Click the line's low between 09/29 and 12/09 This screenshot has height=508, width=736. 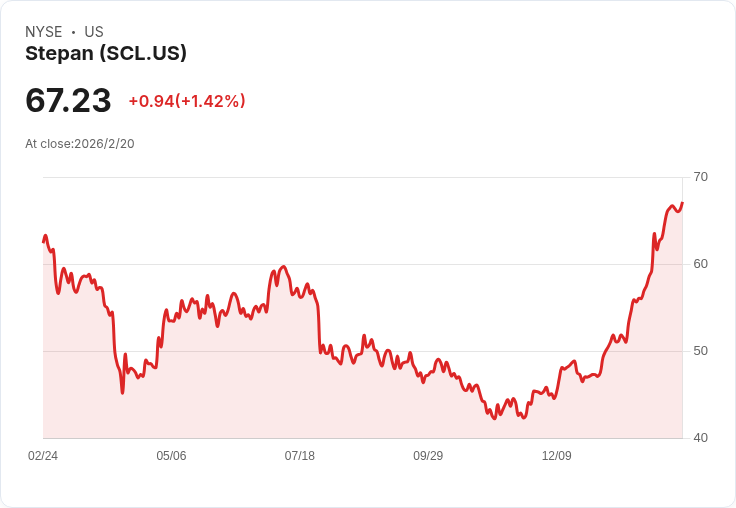[x=494, y=418]
